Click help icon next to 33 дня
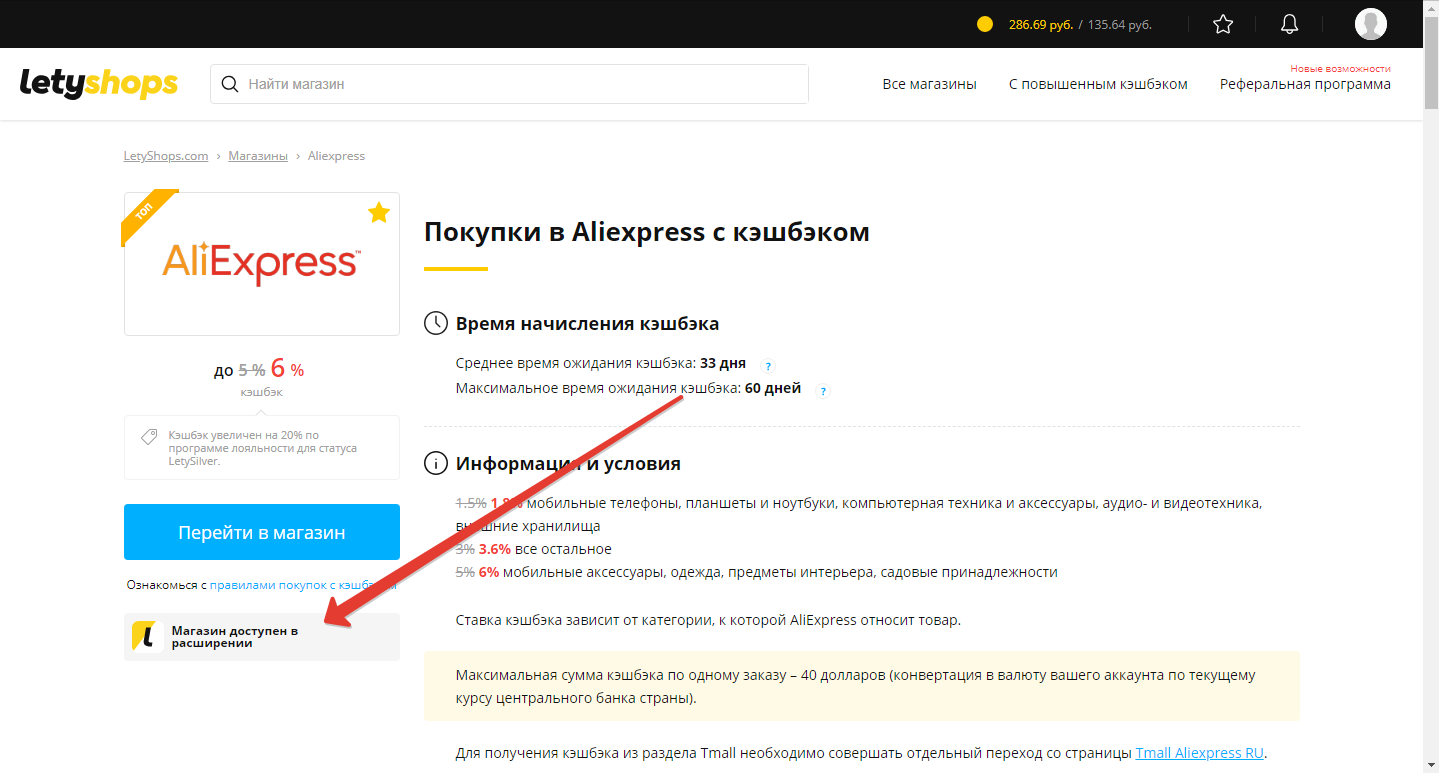Image resolution: width=1439 pixels, height=773 pixels. tap(768, 366)
